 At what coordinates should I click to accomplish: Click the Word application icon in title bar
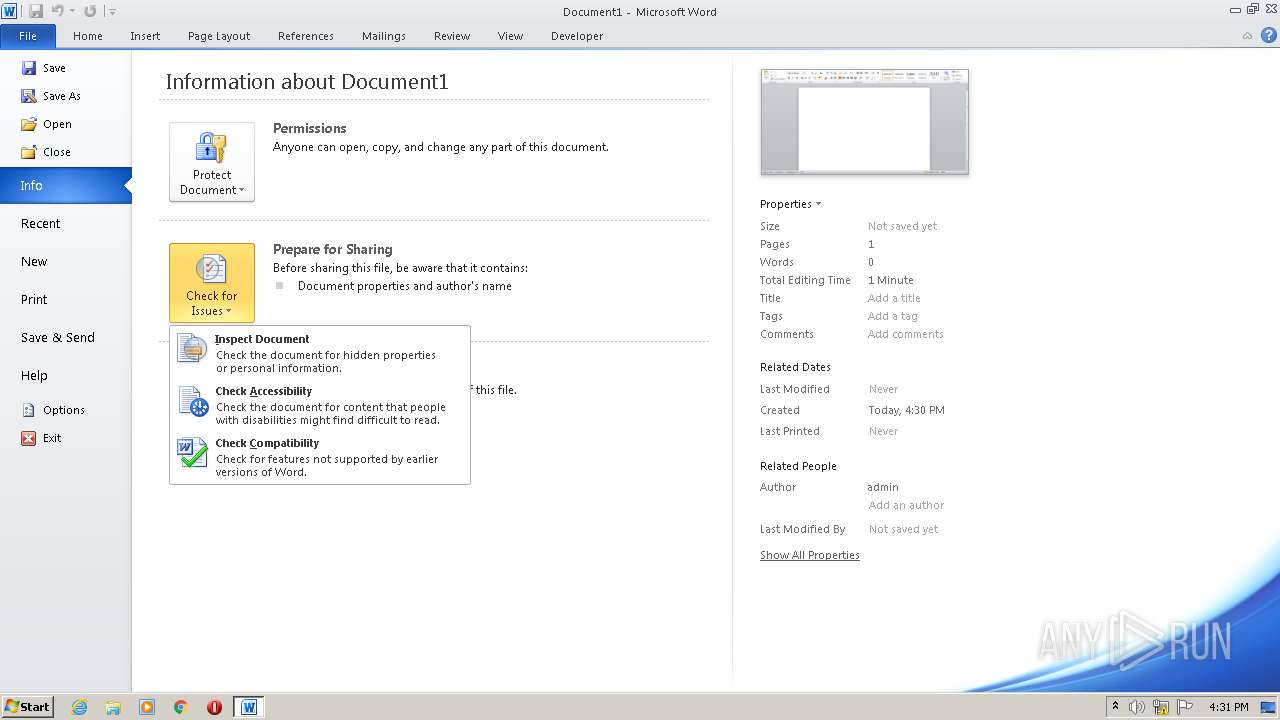click(10, 11)
